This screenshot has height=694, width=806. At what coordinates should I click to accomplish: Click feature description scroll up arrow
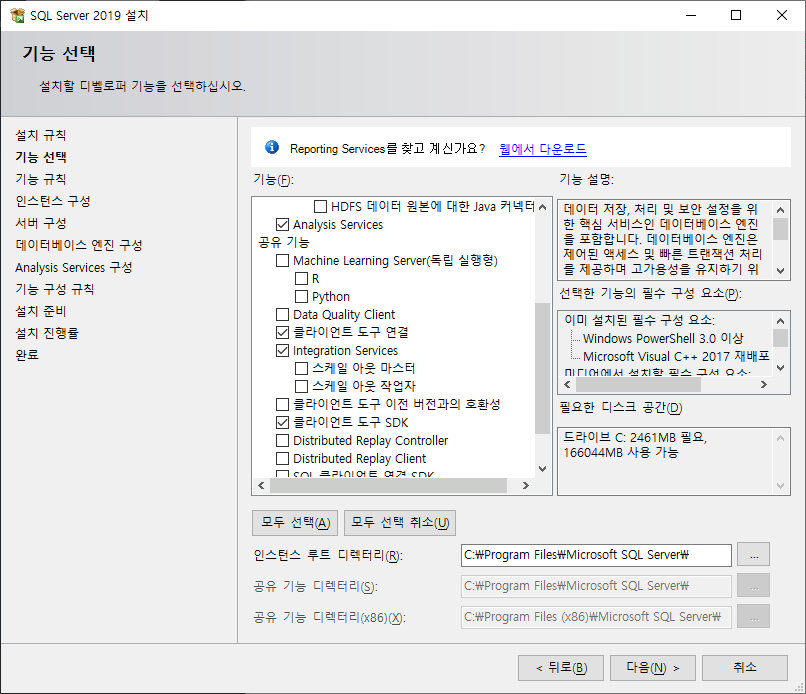click(x=780, y=210)
